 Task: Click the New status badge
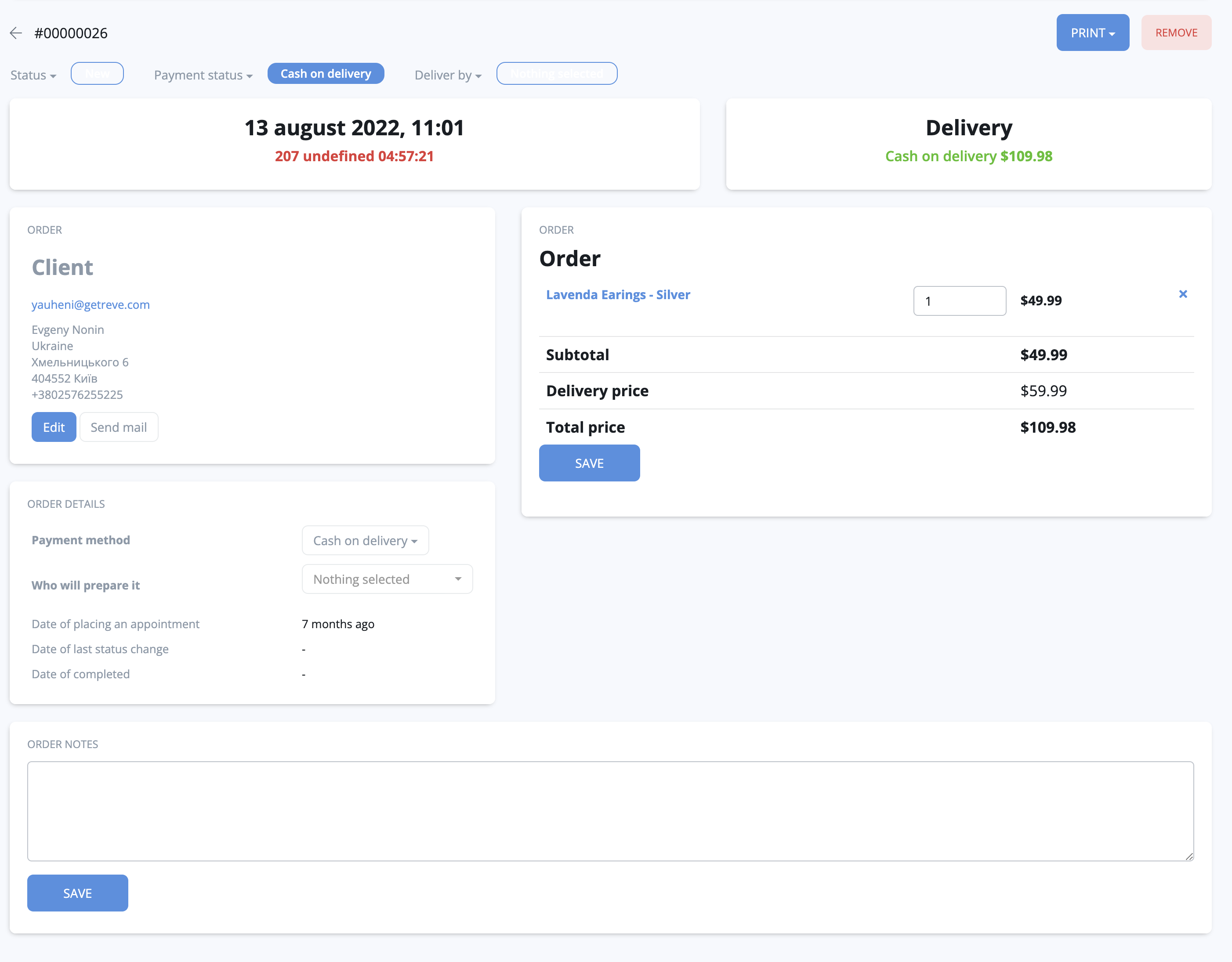tap(97, 74)
